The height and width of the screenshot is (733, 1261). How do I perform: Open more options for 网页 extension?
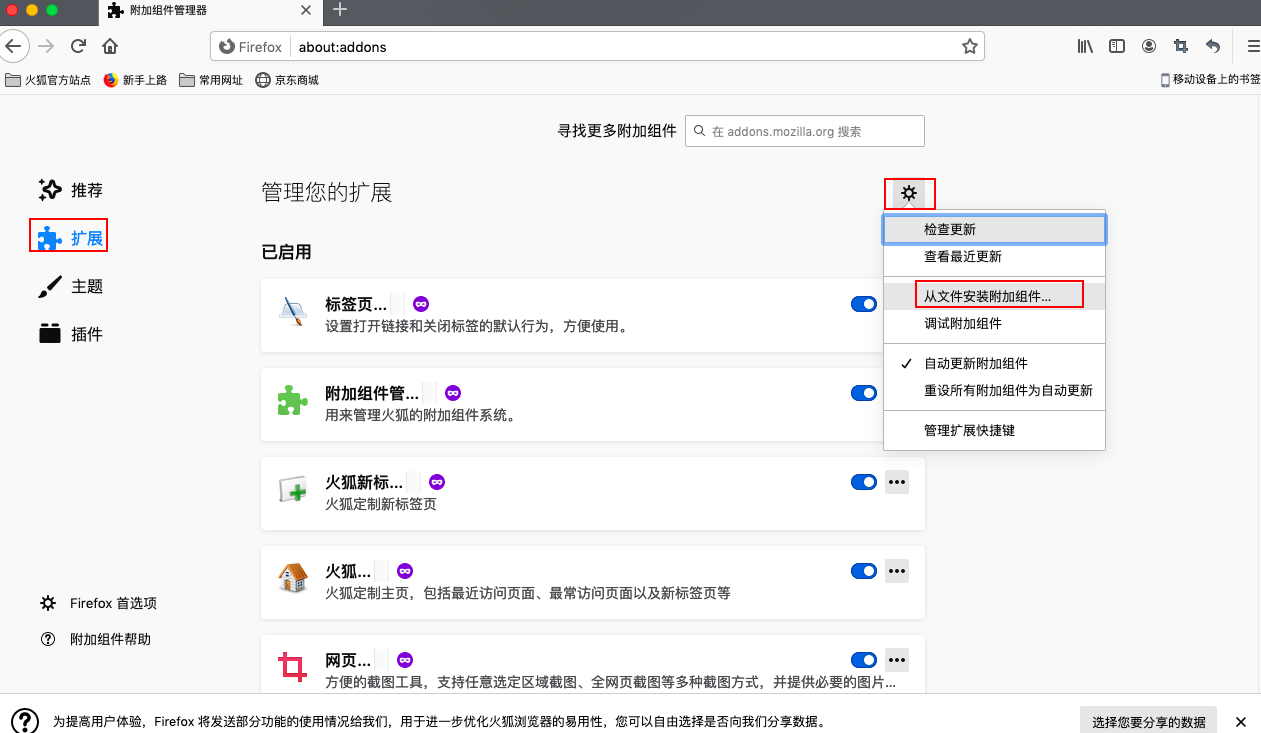click(x=897, y=660)
